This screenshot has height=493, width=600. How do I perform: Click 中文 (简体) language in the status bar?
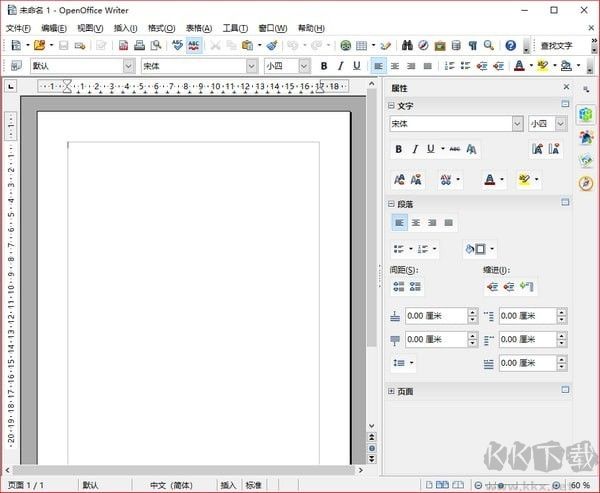point(172,485)
